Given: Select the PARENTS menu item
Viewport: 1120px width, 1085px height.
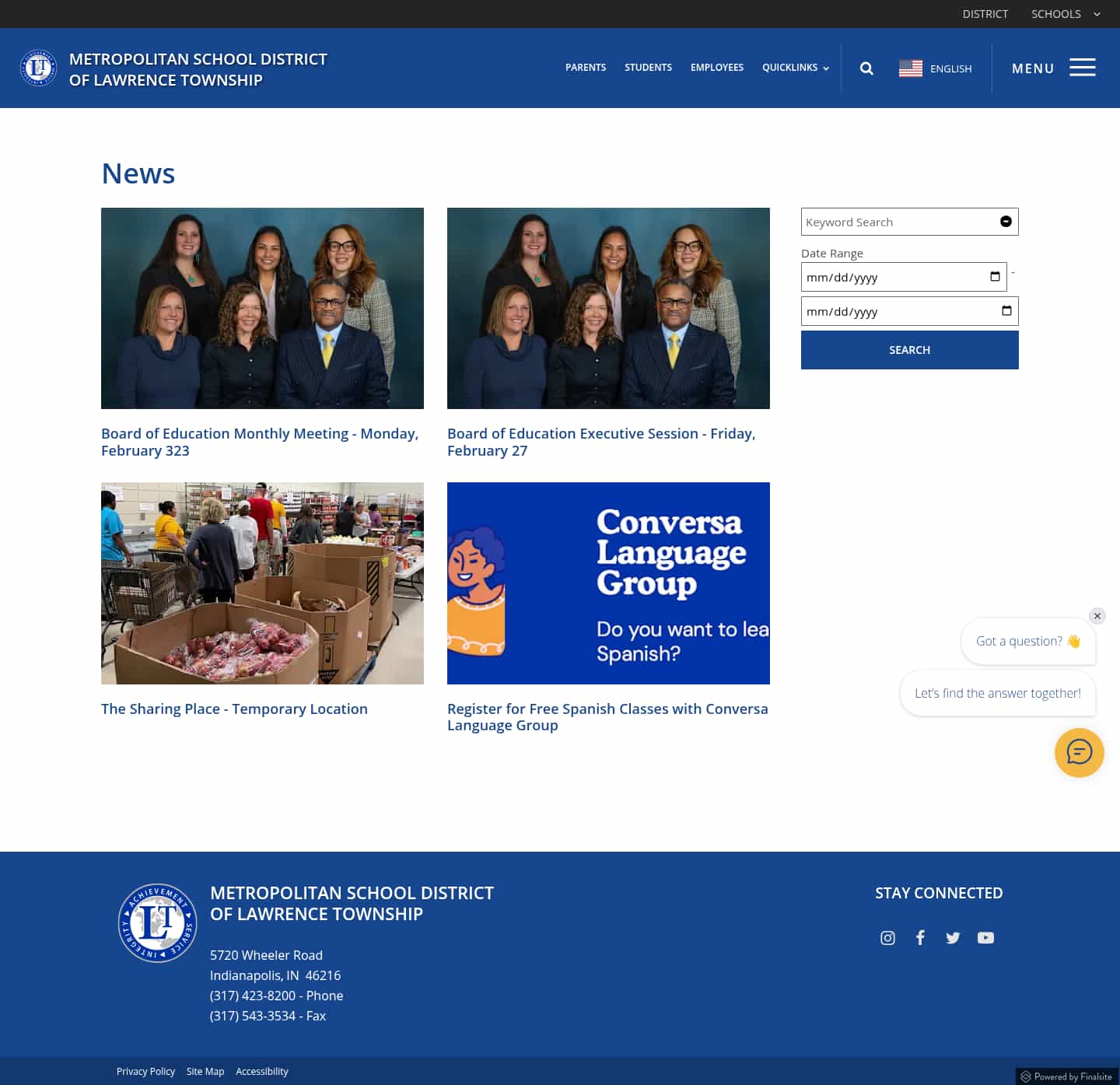Looking at the screenshot, I should [x=586, y=68].
